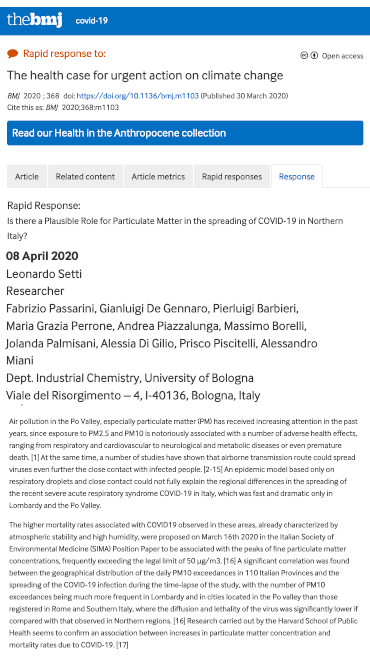Image resolution: width=370 pixels, height=658 pixels.
Task: Click the BMJ logo in the header
Action: pyautogui.click(x=34, y=20)
